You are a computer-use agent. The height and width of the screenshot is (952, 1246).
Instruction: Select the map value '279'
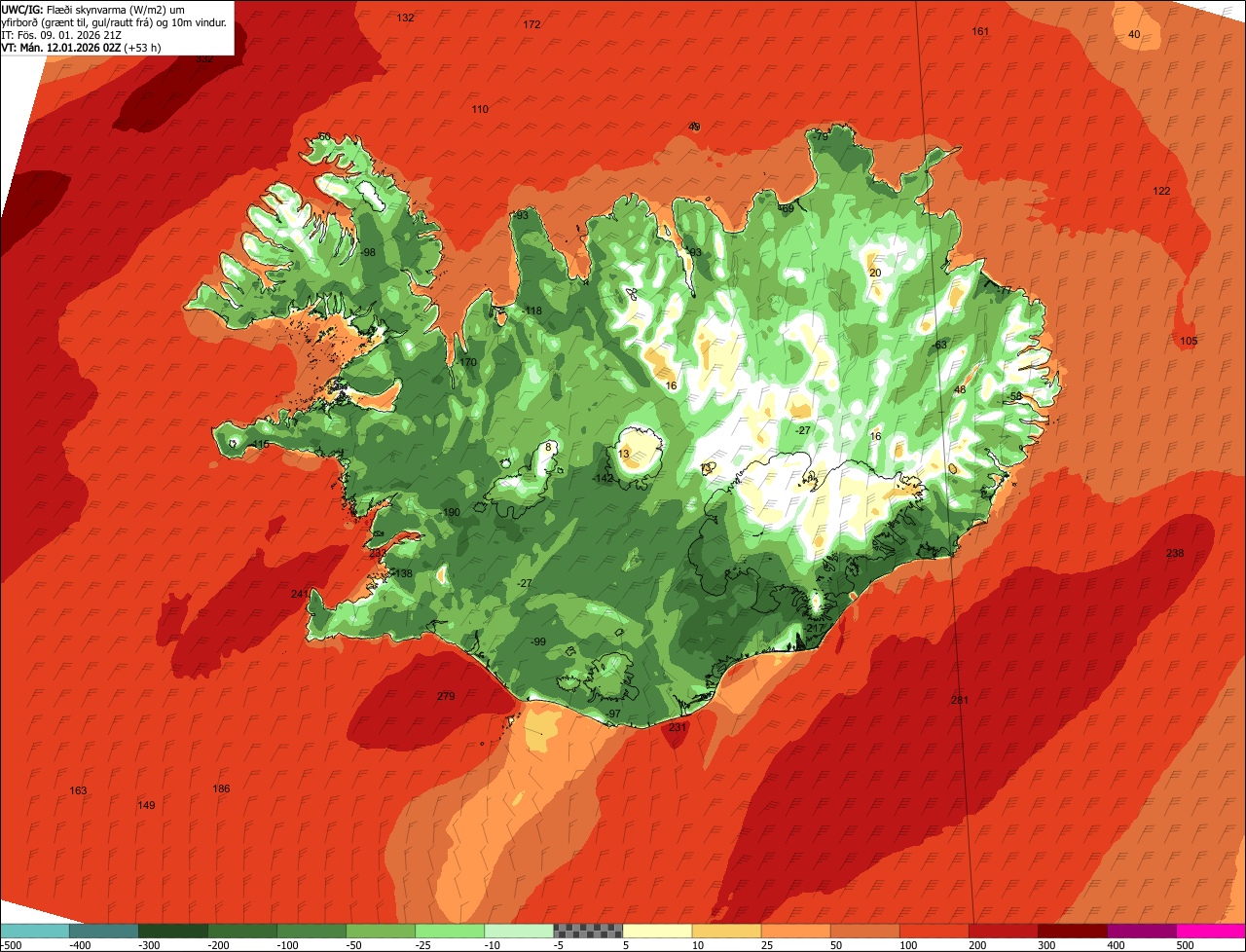point(446,696)
